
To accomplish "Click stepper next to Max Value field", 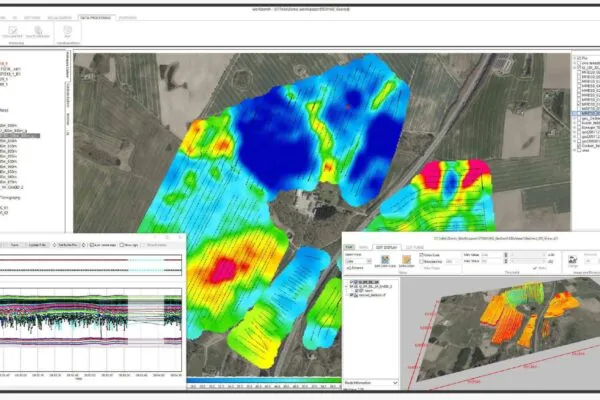I will tap(506, 261).
